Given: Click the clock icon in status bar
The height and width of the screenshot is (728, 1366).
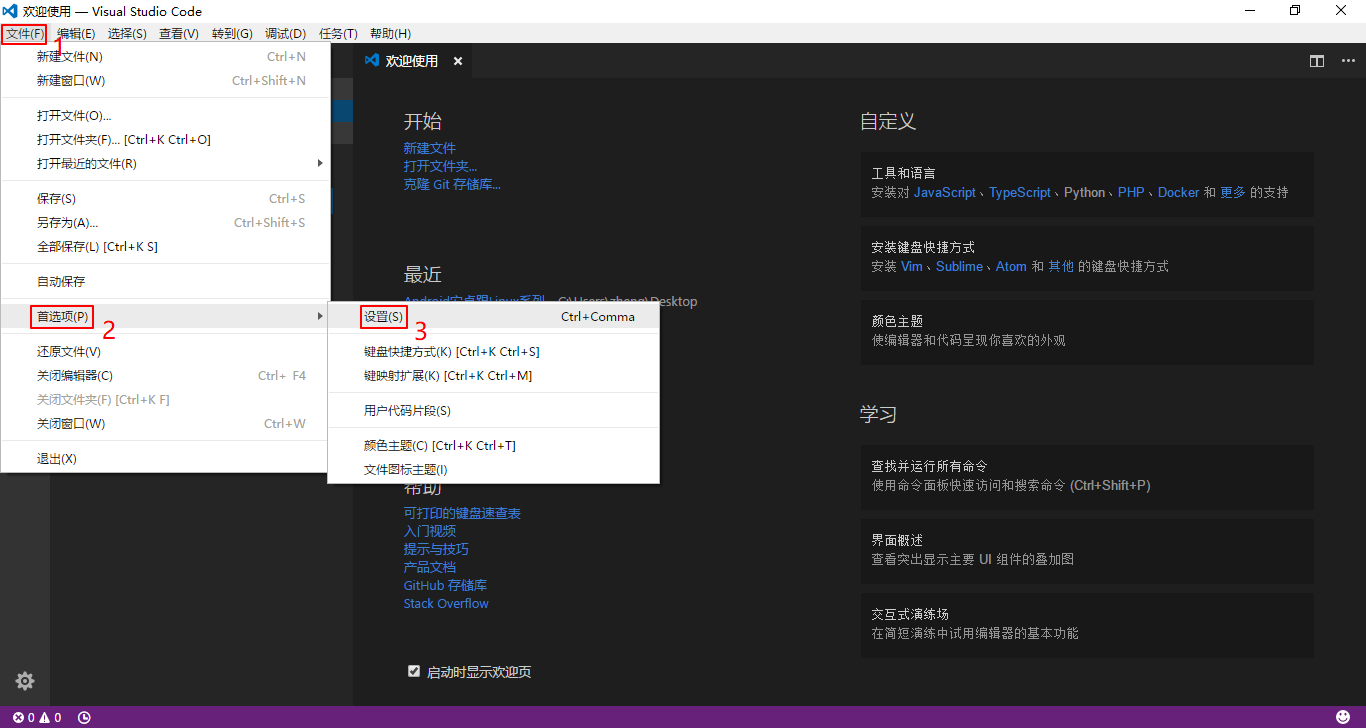Looking at the screenshot, I should [84, 717].
